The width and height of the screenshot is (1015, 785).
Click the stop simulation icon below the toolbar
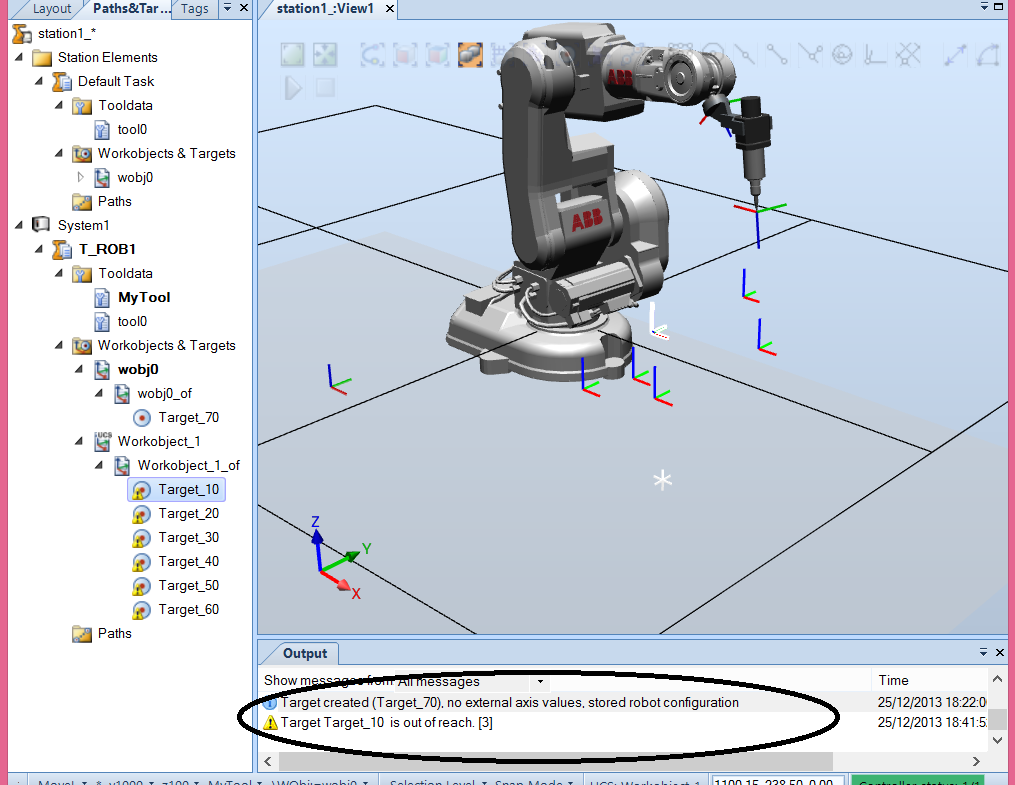point(325,87)
